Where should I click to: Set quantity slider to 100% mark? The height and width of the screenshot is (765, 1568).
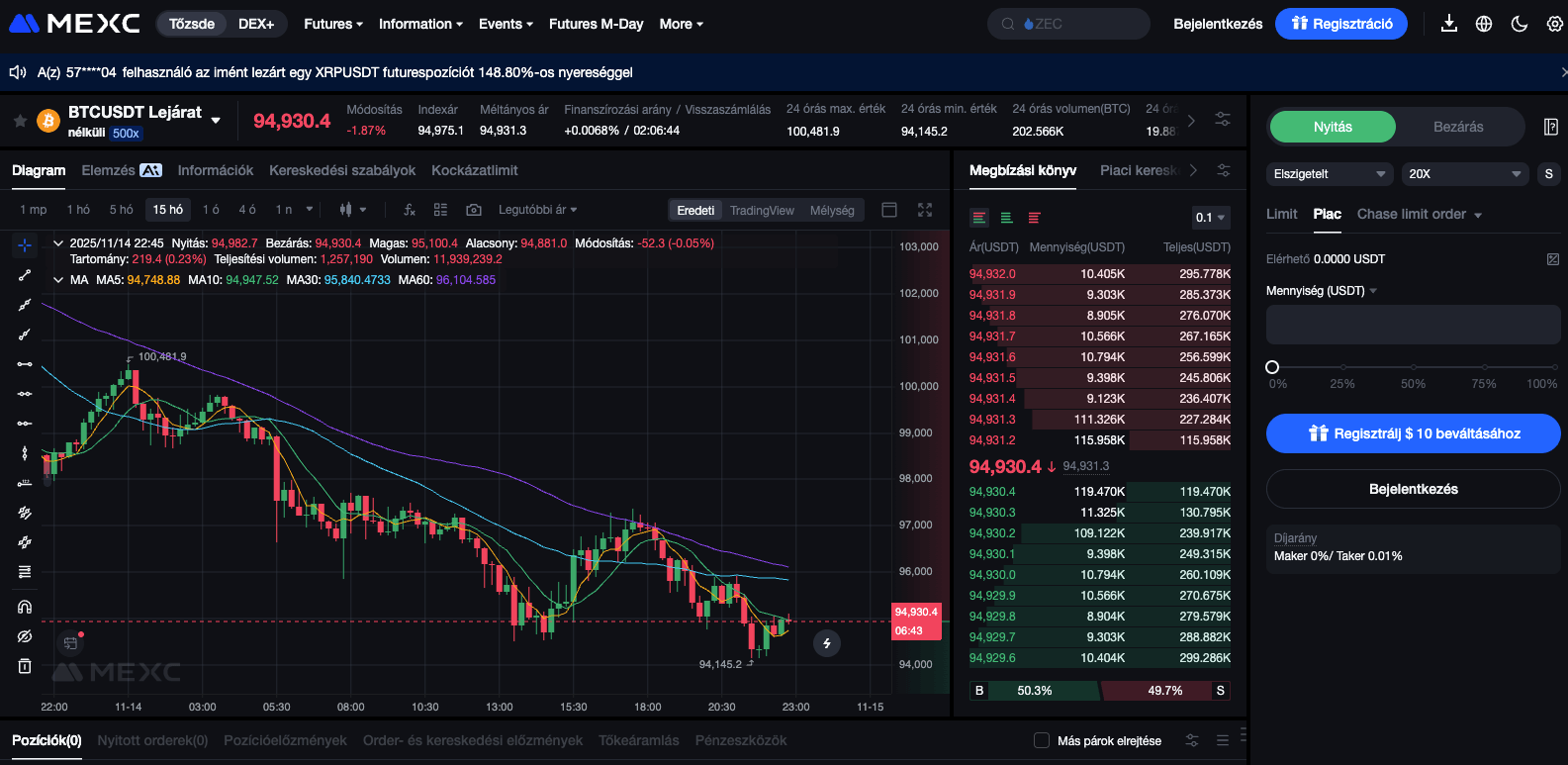point(1555,367)
